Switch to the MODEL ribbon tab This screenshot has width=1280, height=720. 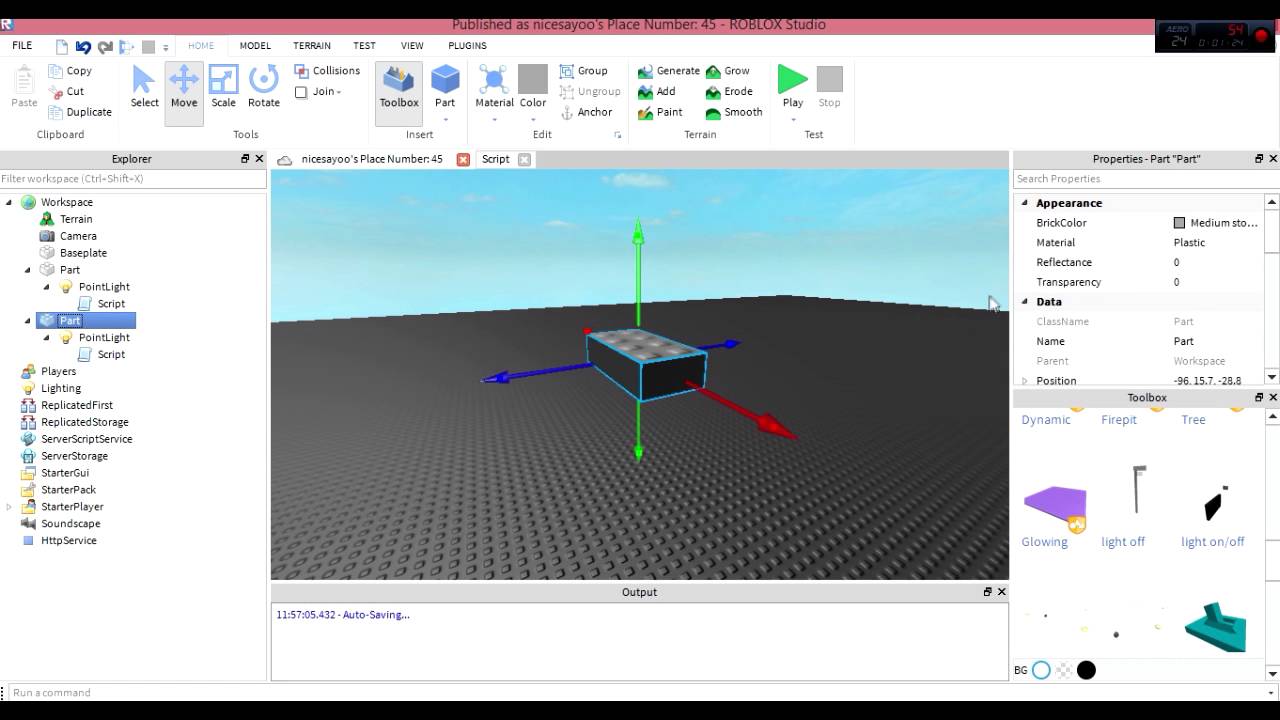pos(255,46)
